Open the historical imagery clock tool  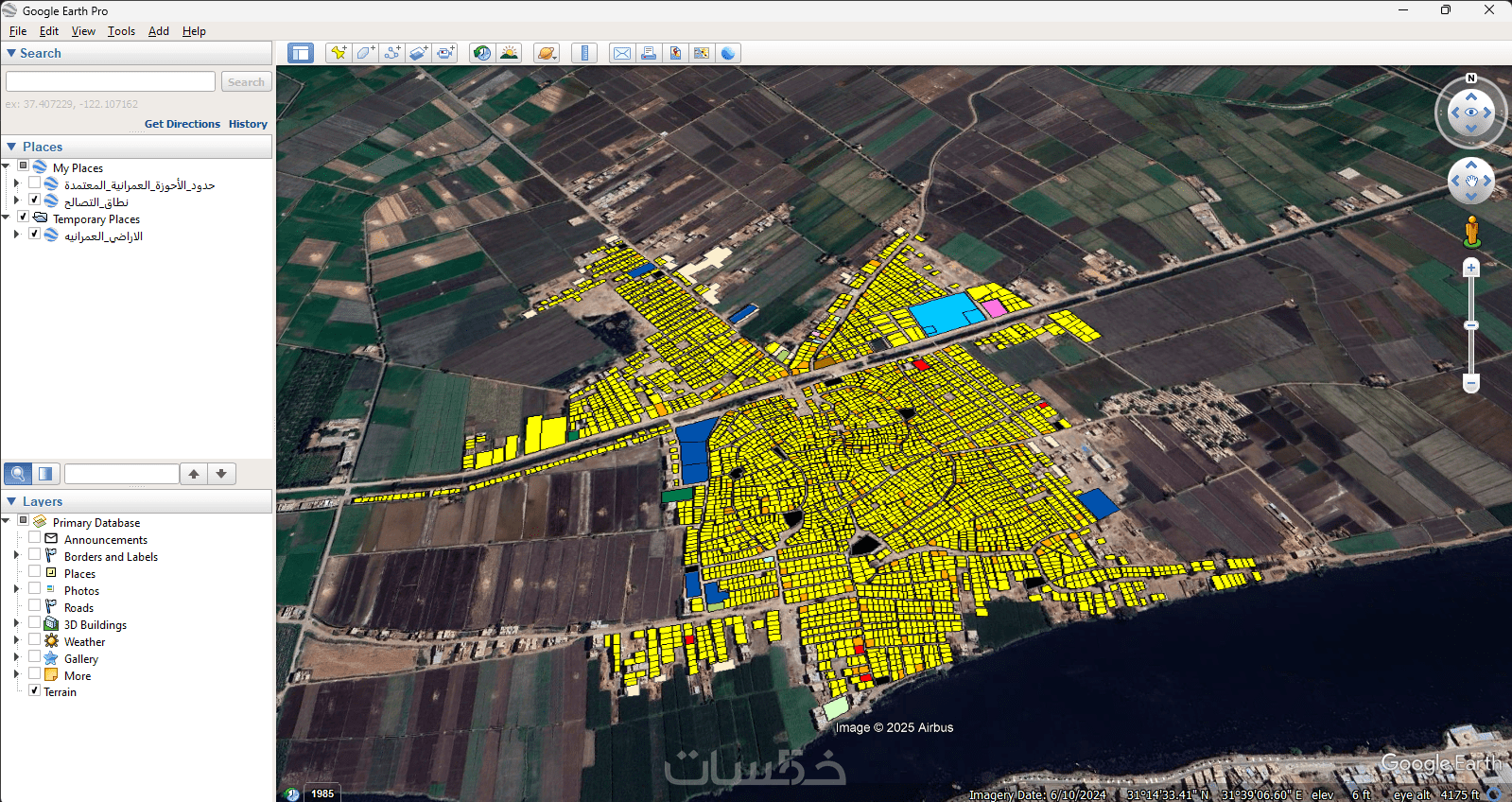pyautogui.click(x=482, y=53)
